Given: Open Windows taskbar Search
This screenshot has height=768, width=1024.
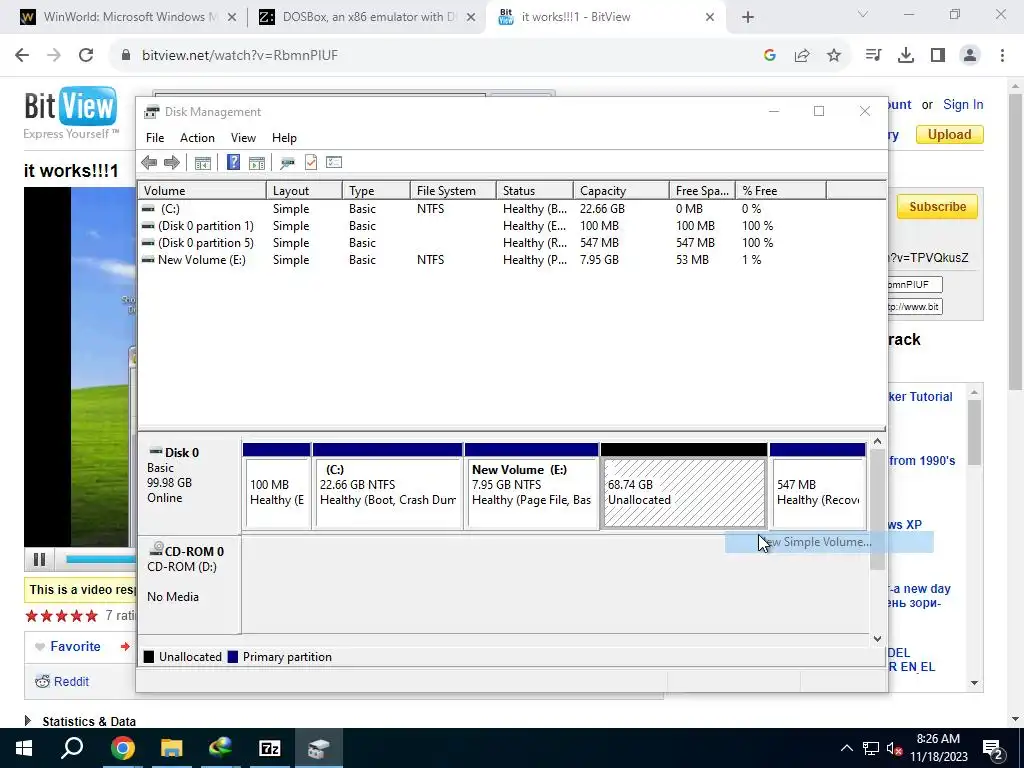Looking at the screenshot, I should (x=72, y=748).
